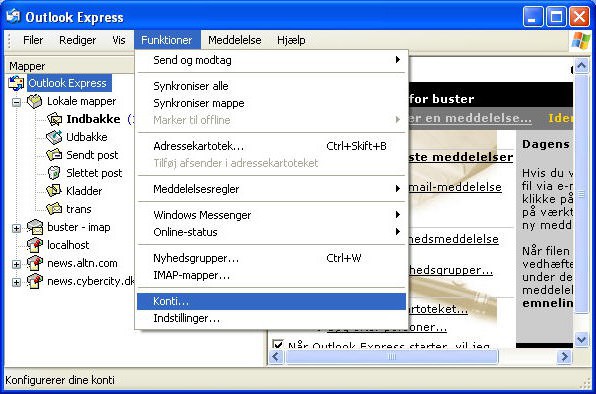596x394 pixels.
Task: Expand the news.cybercity.dk node
Action: (x=16, y=282)
